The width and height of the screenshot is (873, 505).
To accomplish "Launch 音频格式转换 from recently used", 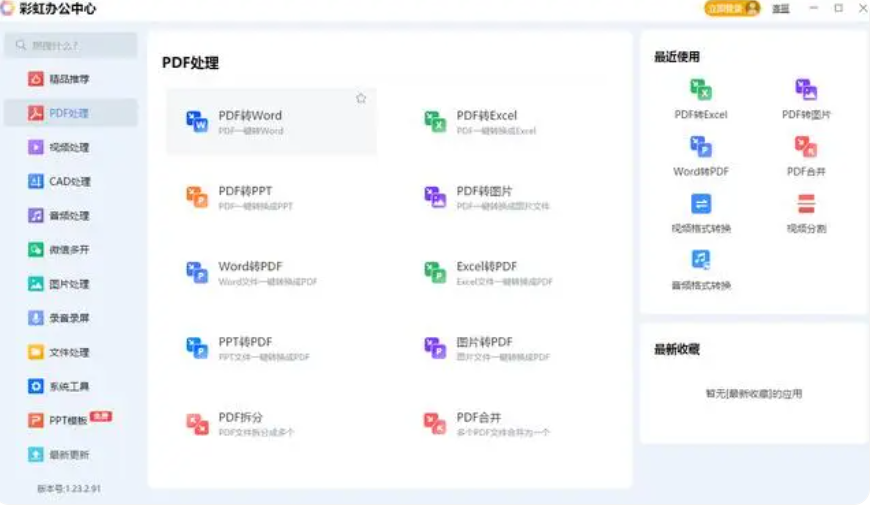I will [x=700, y=269].
